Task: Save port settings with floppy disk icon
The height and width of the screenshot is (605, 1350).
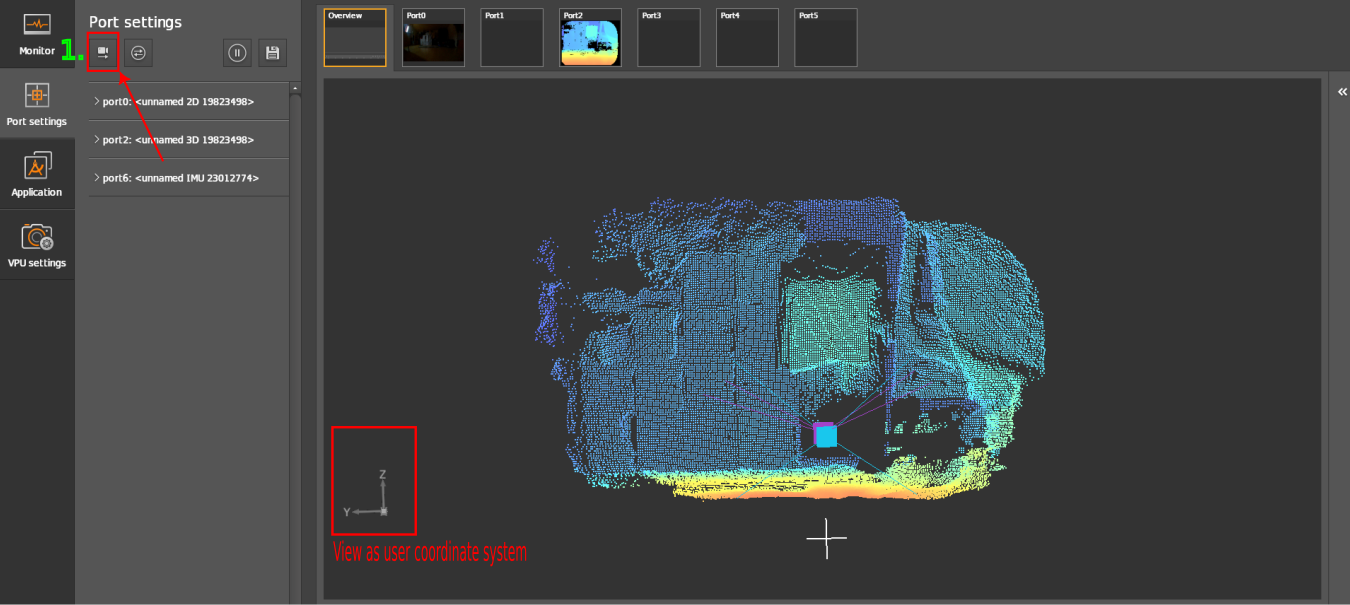Action: pyautogui.click(x=272, y=53)
